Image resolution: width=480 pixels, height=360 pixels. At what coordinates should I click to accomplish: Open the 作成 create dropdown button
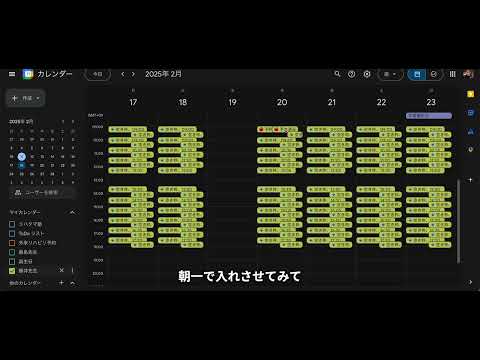(25, 98)
